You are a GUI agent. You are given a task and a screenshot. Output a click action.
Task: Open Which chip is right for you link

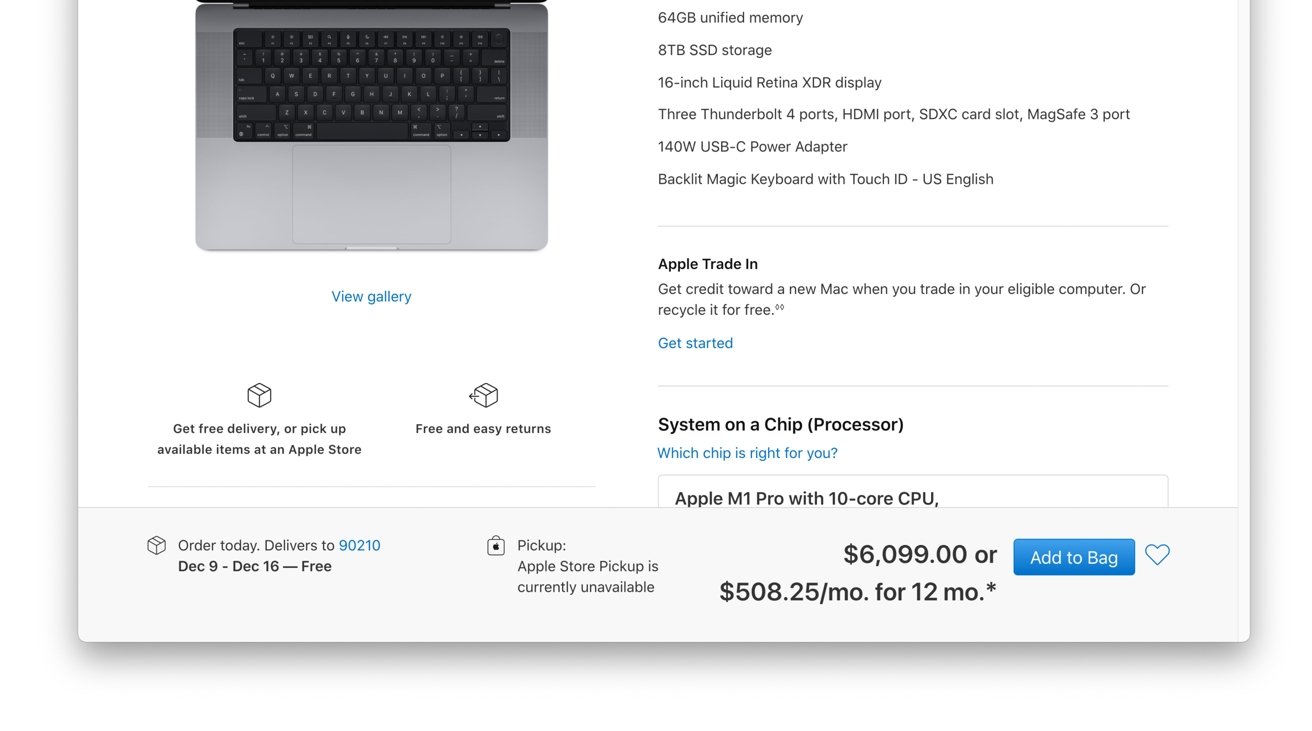[x=747, y=453]
